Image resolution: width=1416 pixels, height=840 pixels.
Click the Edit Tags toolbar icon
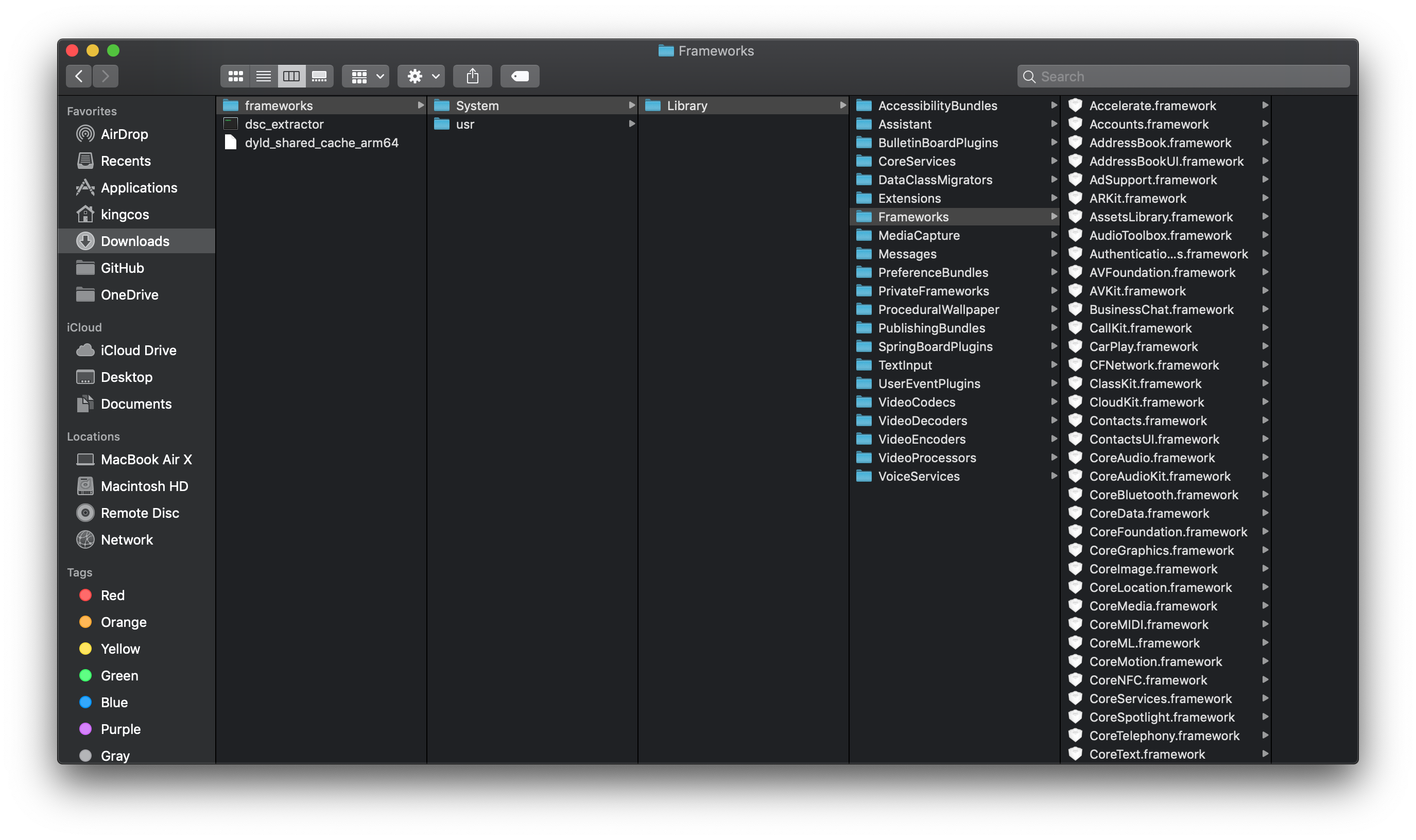(519, 76)
